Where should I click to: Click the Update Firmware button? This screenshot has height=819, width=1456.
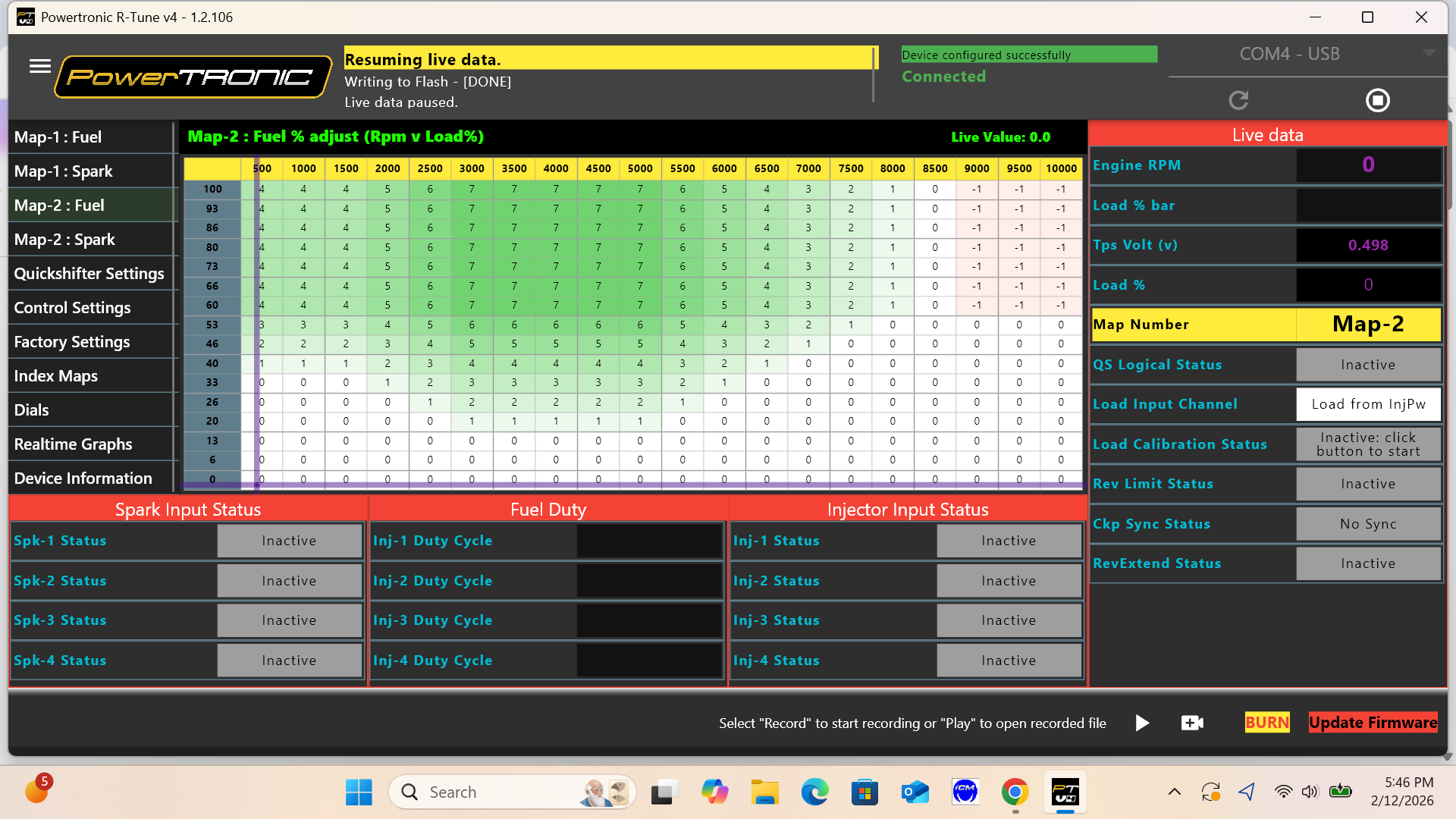coord(1373,723)
